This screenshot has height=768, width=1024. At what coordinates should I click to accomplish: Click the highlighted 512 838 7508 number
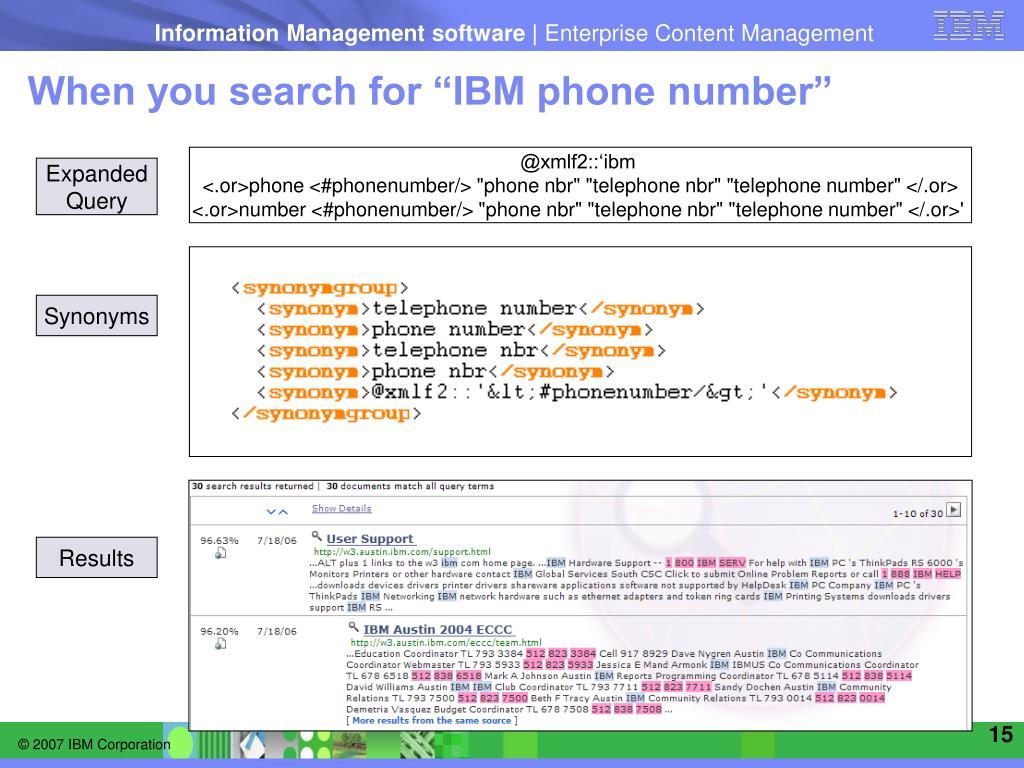[626, 709]
